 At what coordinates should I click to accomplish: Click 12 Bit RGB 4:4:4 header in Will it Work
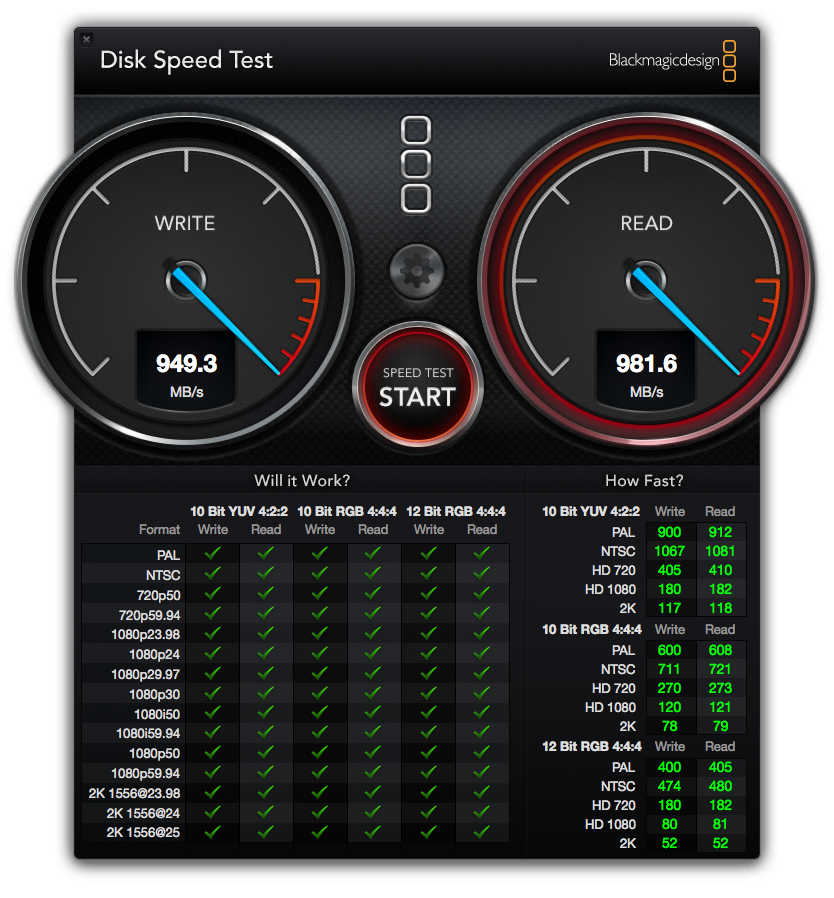coord(456,511)
